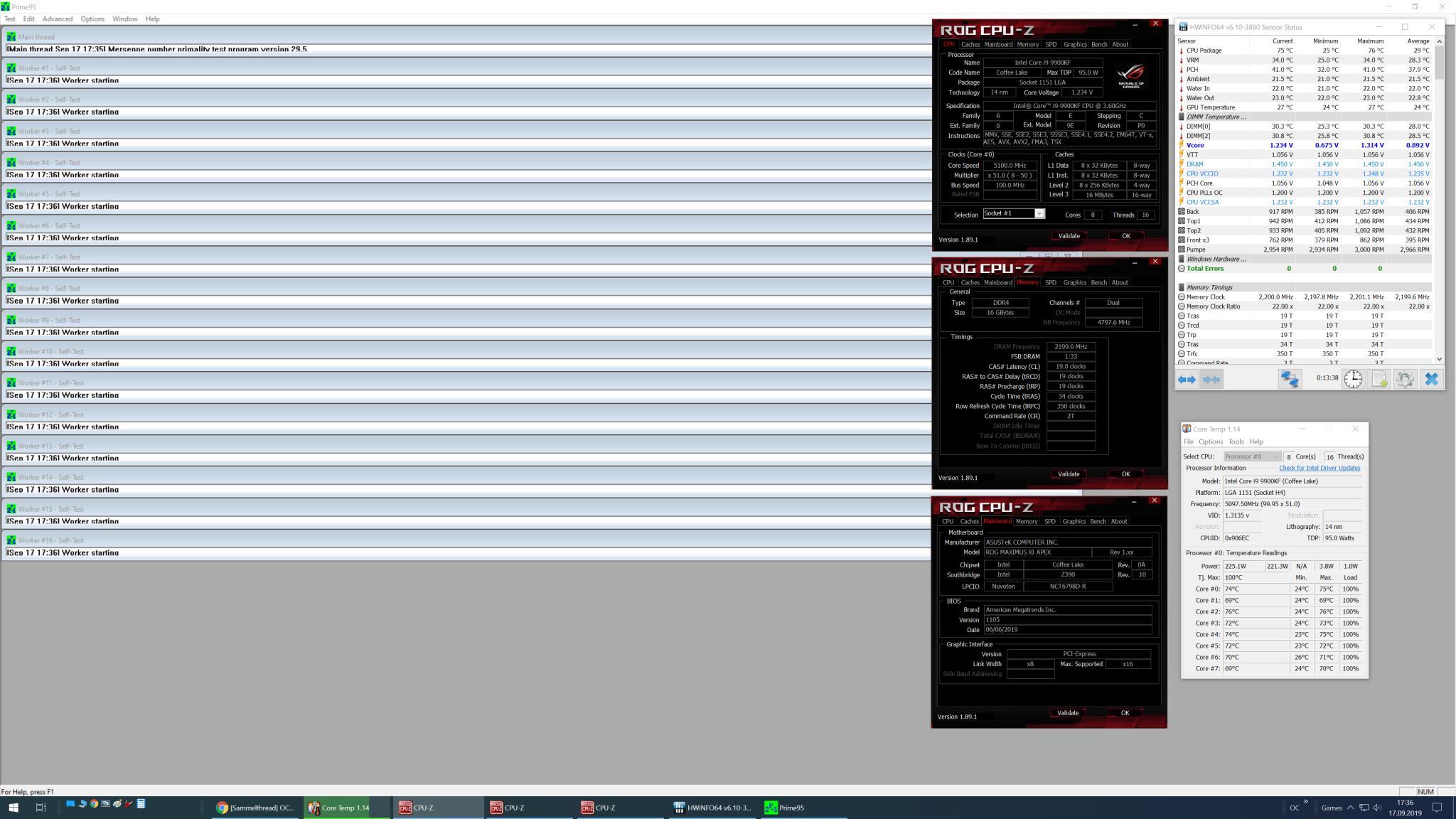
Task: Open the Windows Start button
Action: (x=13, y=807)
